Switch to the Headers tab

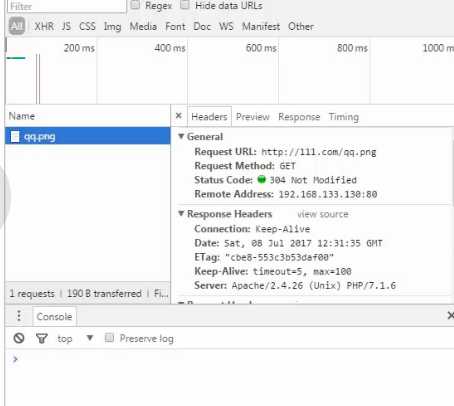pyautogui.click(x=209, y=117)
